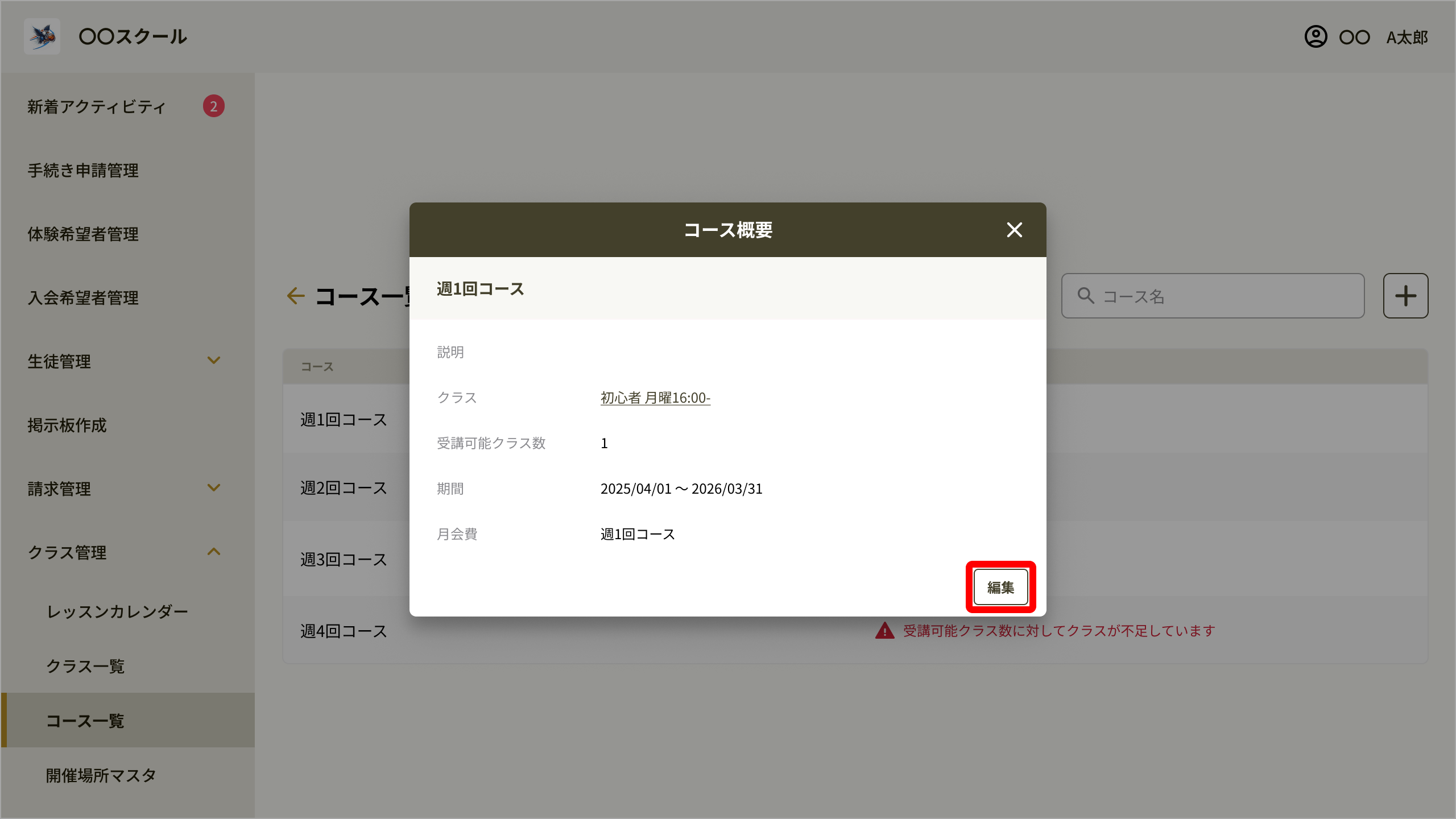Click the 受講可能クラス数 label
The width and height of the screenshot is (1456, 819).
point(491,443)
